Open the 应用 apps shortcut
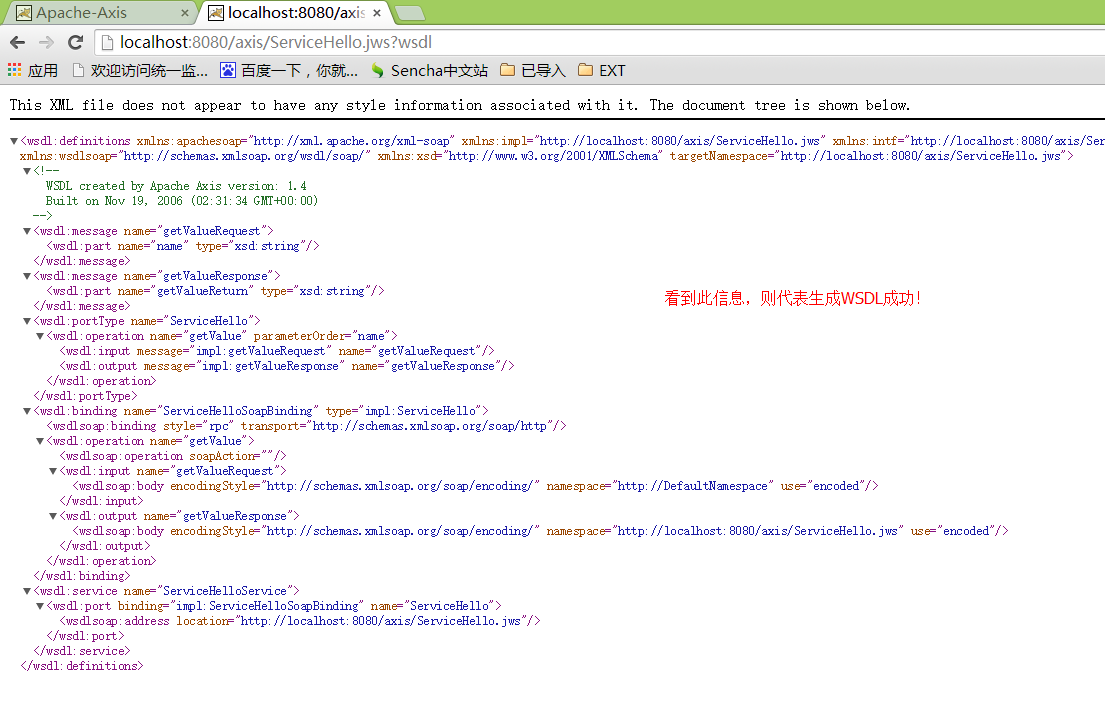 [32, 70]
